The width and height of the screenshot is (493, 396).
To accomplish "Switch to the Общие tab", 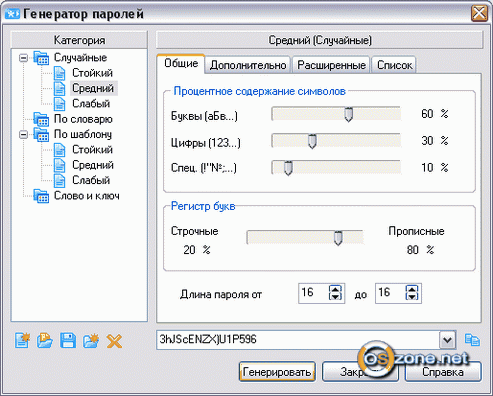I will tap(181, 63).
